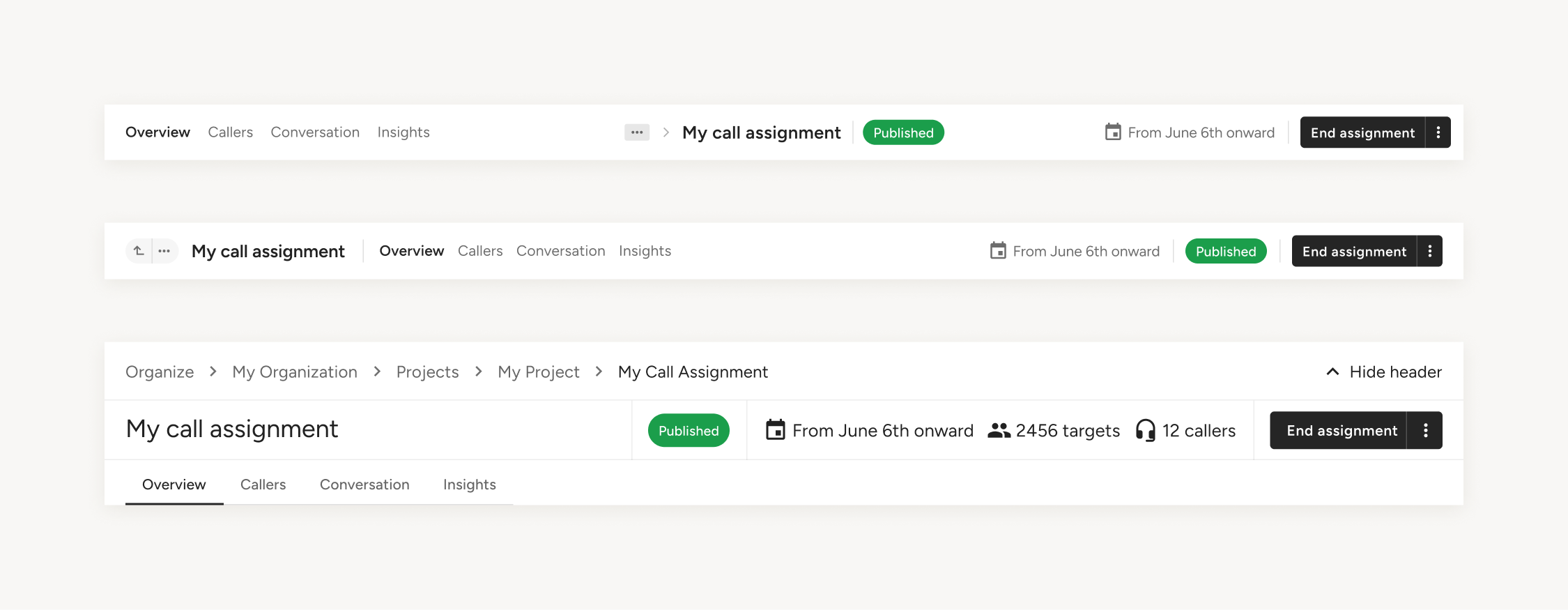
Task: Click Published badge in middle header
Action: pyautogui.click(x=1226, y=251)
